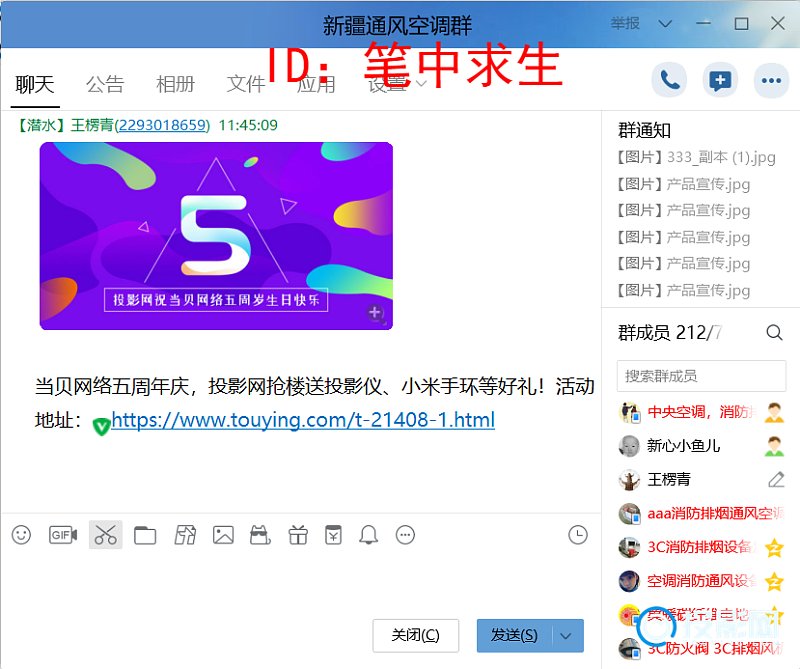Start a group voice call with phone icon
The image size is (800, 669).
coord(669,81)
